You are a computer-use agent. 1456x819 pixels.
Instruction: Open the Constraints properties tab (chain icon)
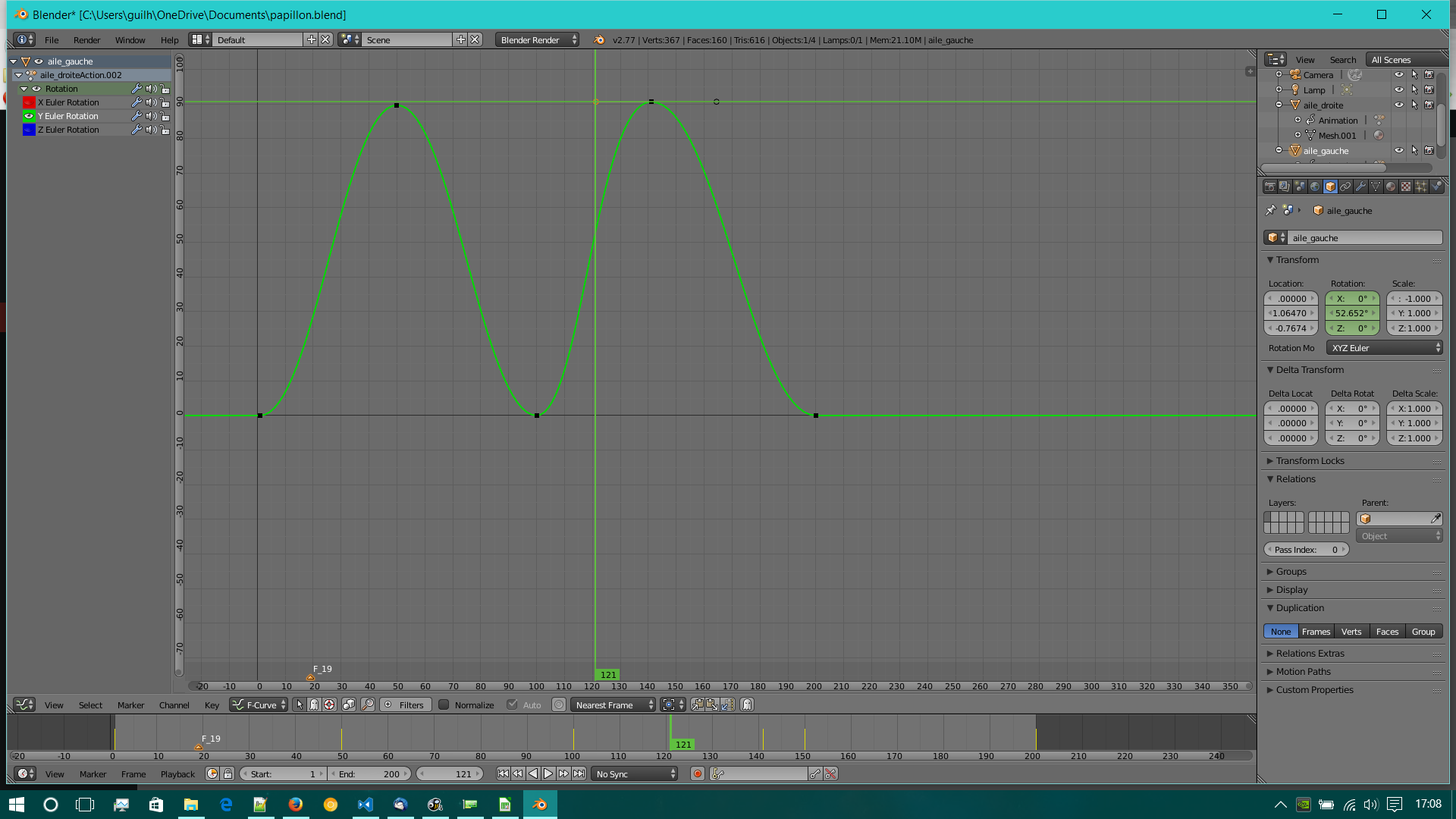(x=1345, y=187)
